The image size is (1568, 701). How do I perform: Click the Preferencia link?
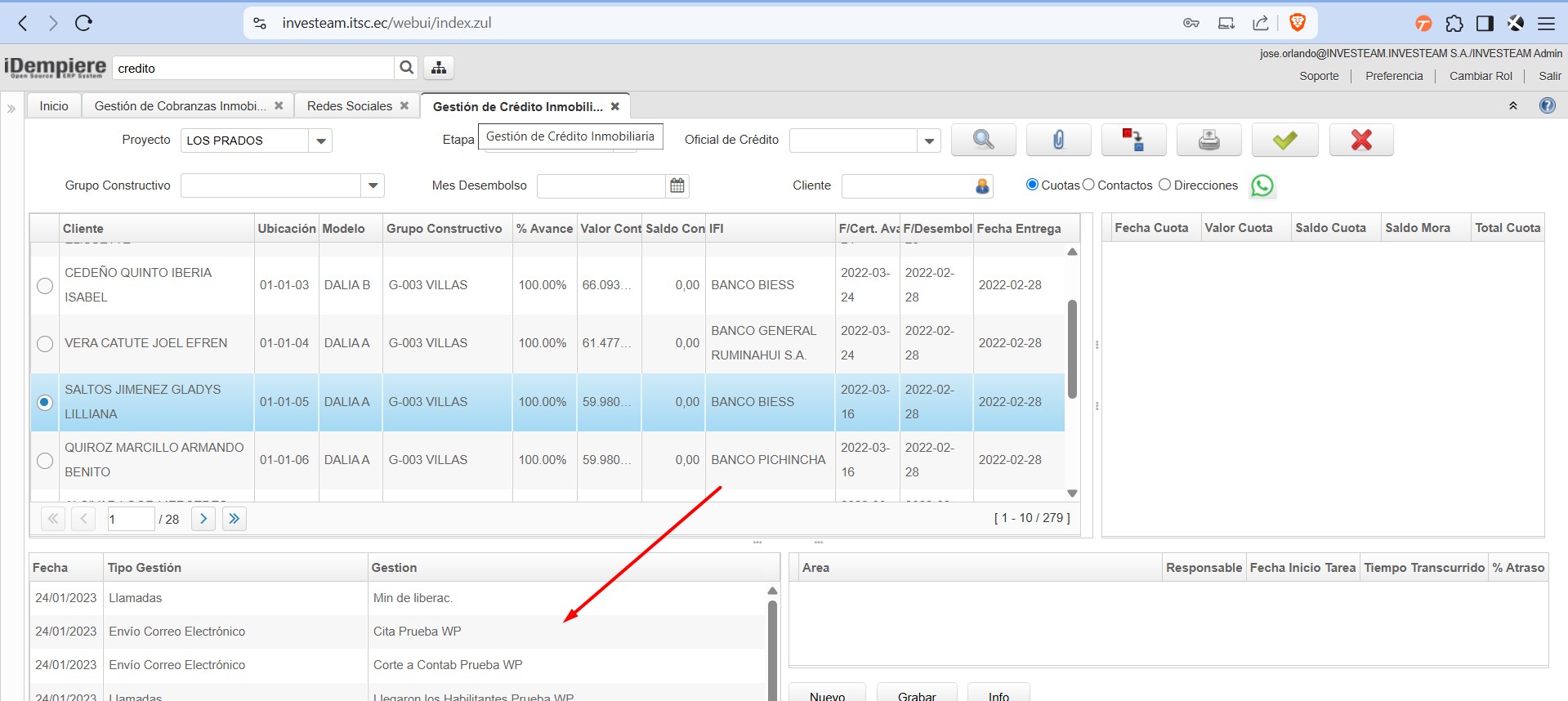coord(1393,76)
